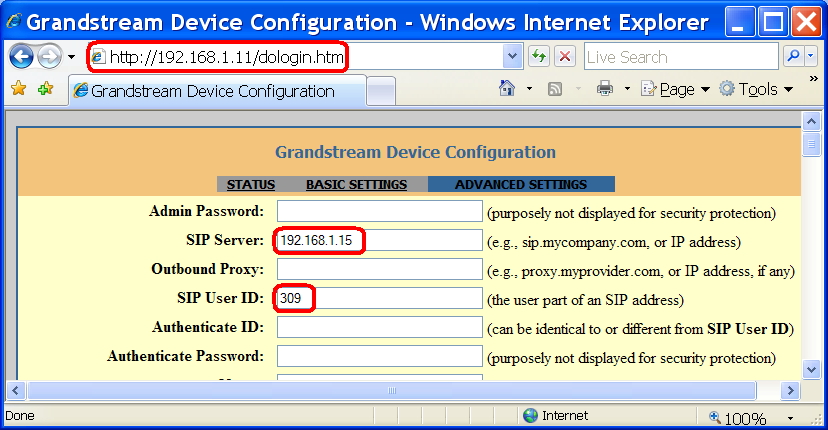Viewport: 828px width, 430px height.
Task: Open the zoom level dropdown arrow
Action: pos(791,418)
